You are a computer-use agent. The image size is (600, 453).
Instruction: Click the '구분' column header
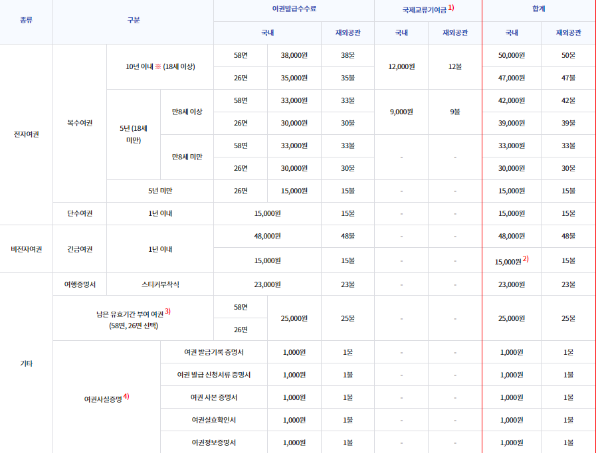tap(133, 20)
